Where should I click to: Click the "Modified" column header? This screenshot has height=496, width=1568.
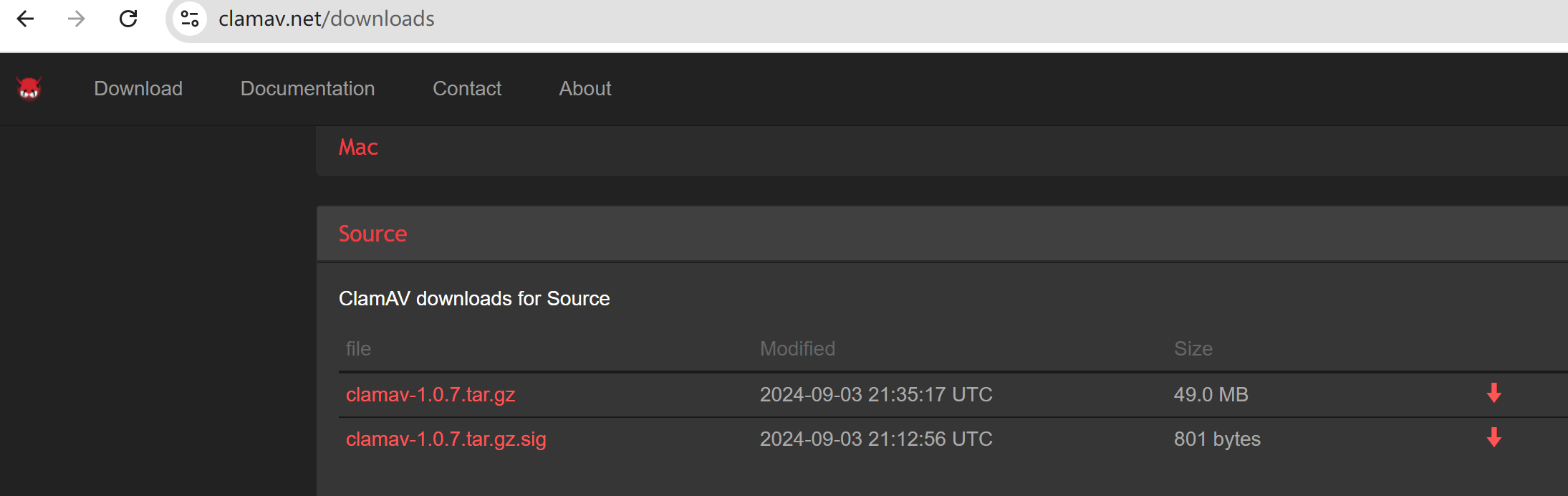[797, 349]
